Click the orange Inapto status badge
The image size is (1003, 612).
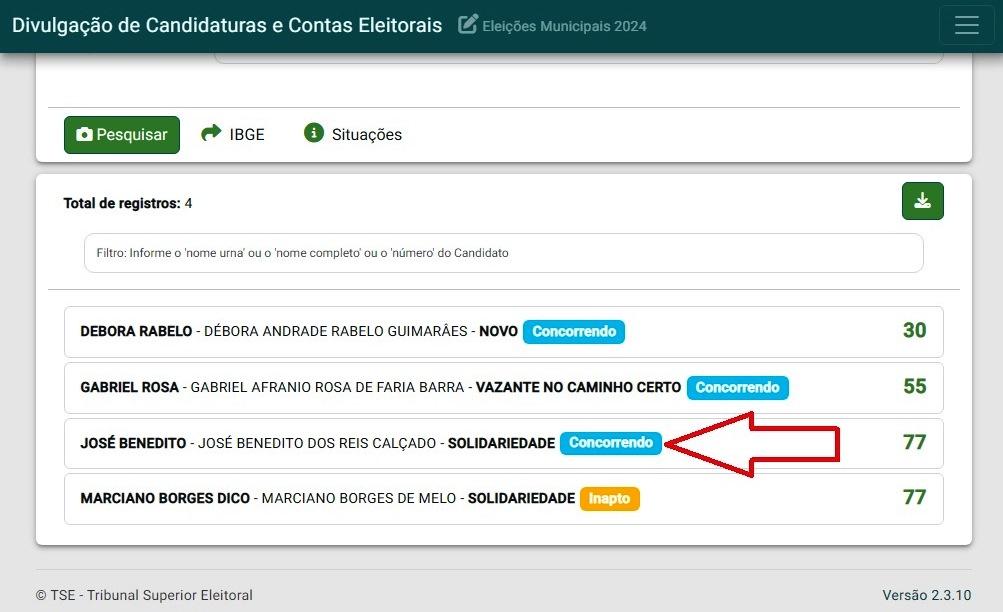[610, 498]
